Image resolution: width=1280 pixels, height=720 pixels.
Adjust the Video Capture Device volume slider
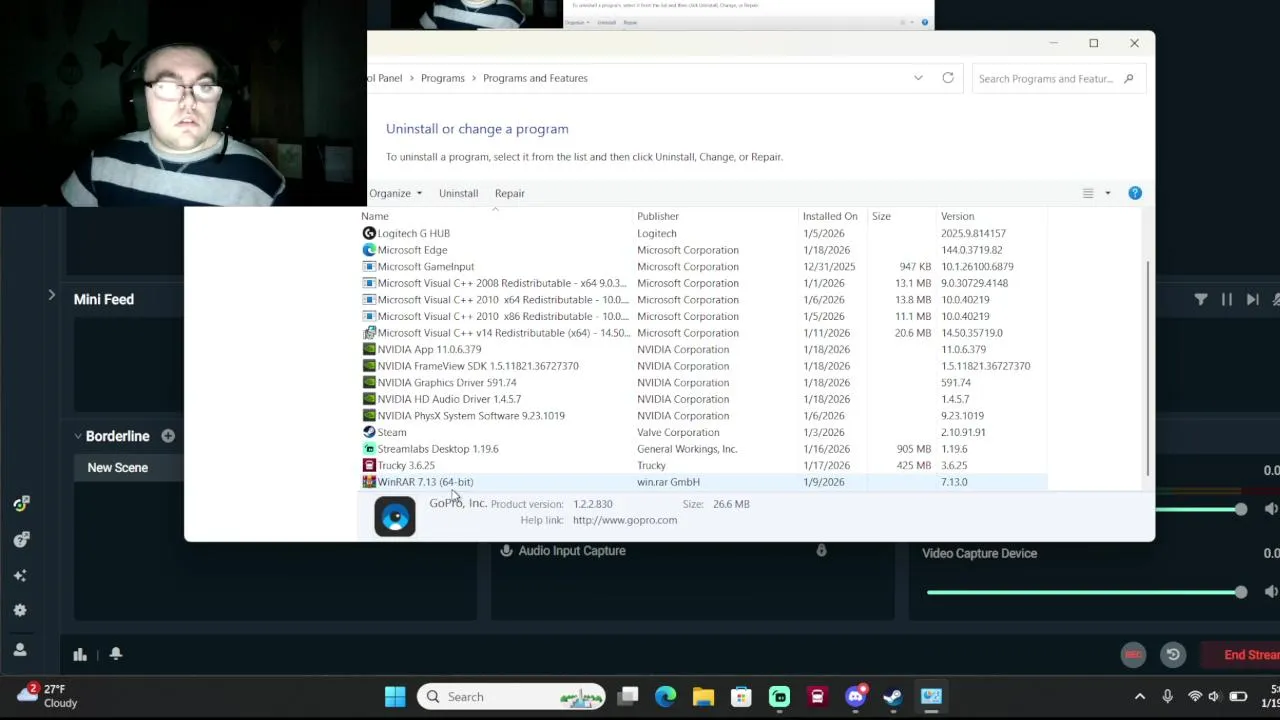tap(1086, 592)
